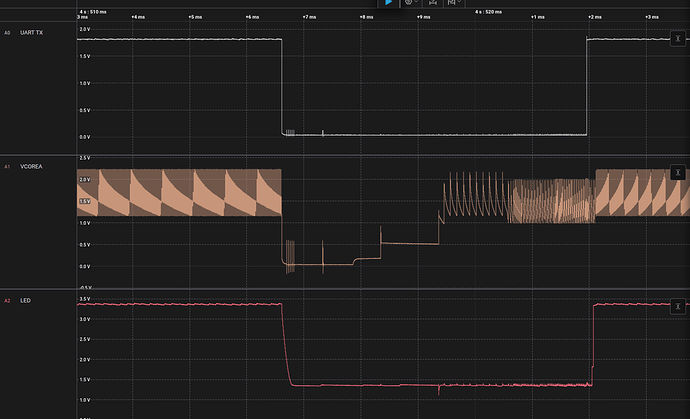Open the capture mode dropdown beside play button
The height and width of the screenshot is (419, 690).
click(411, 3)
